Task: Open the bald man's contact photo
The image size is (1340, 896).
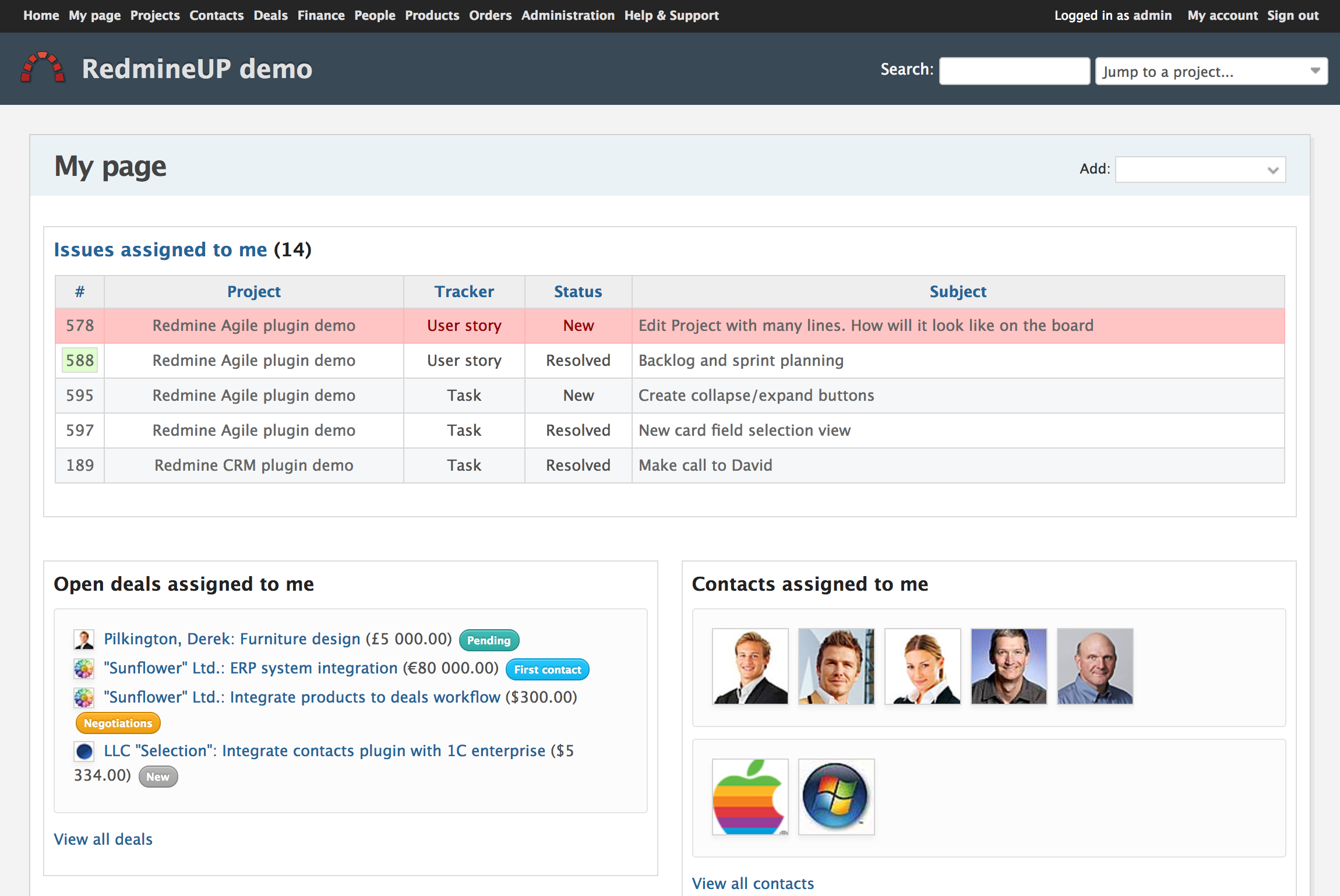Action: (1095, 666)
